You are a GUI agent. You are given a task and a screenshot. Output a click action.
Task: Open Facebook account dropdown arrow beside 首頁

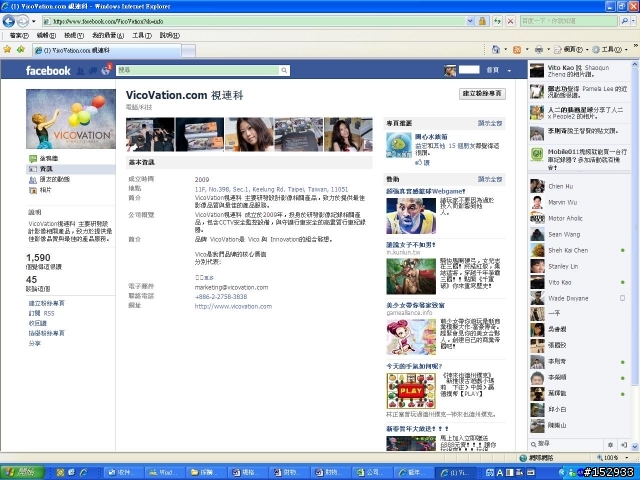(509, 71)
